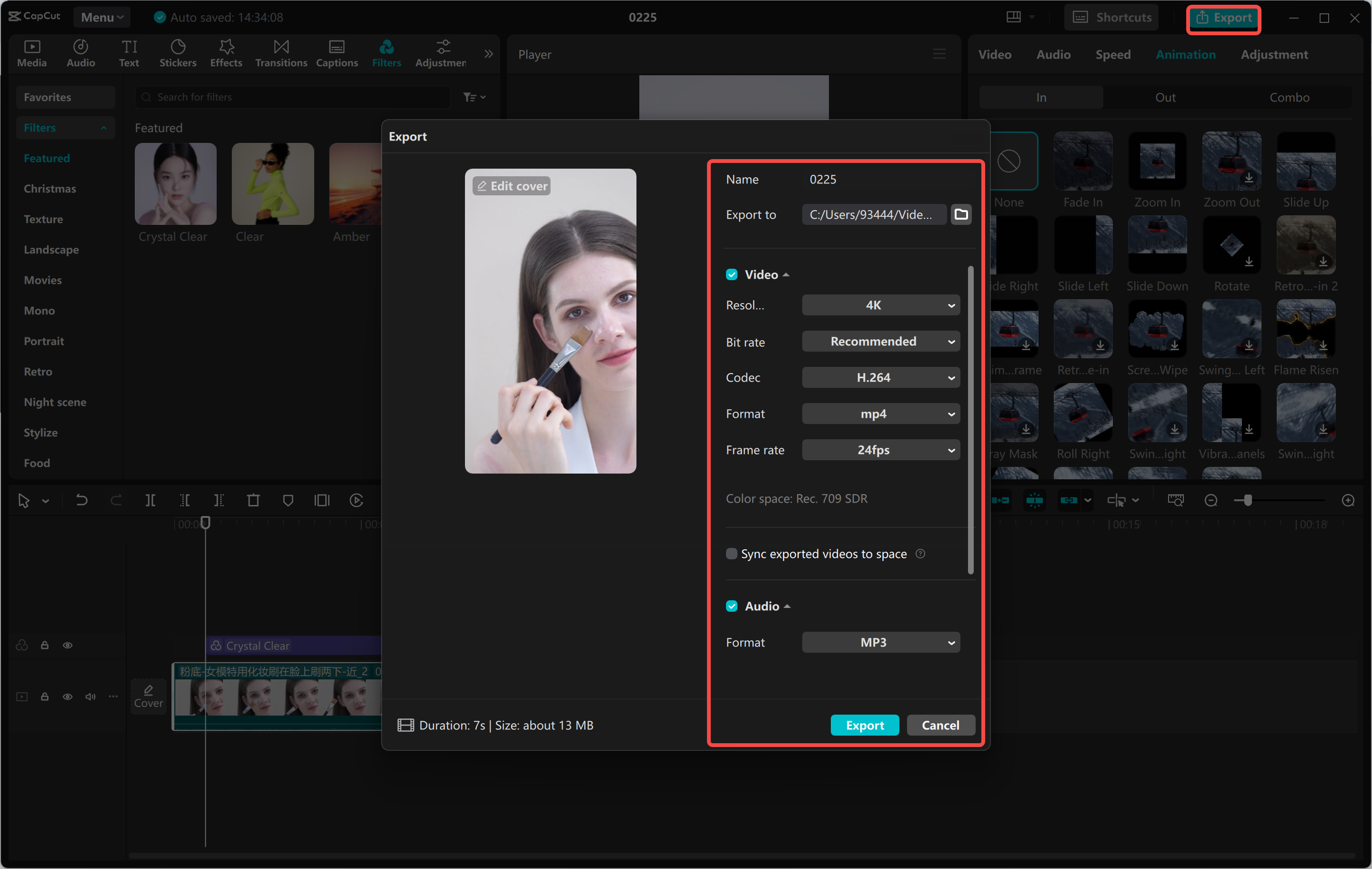Click the undo arrow in the timeline toolbar

(x=81, y=500)
